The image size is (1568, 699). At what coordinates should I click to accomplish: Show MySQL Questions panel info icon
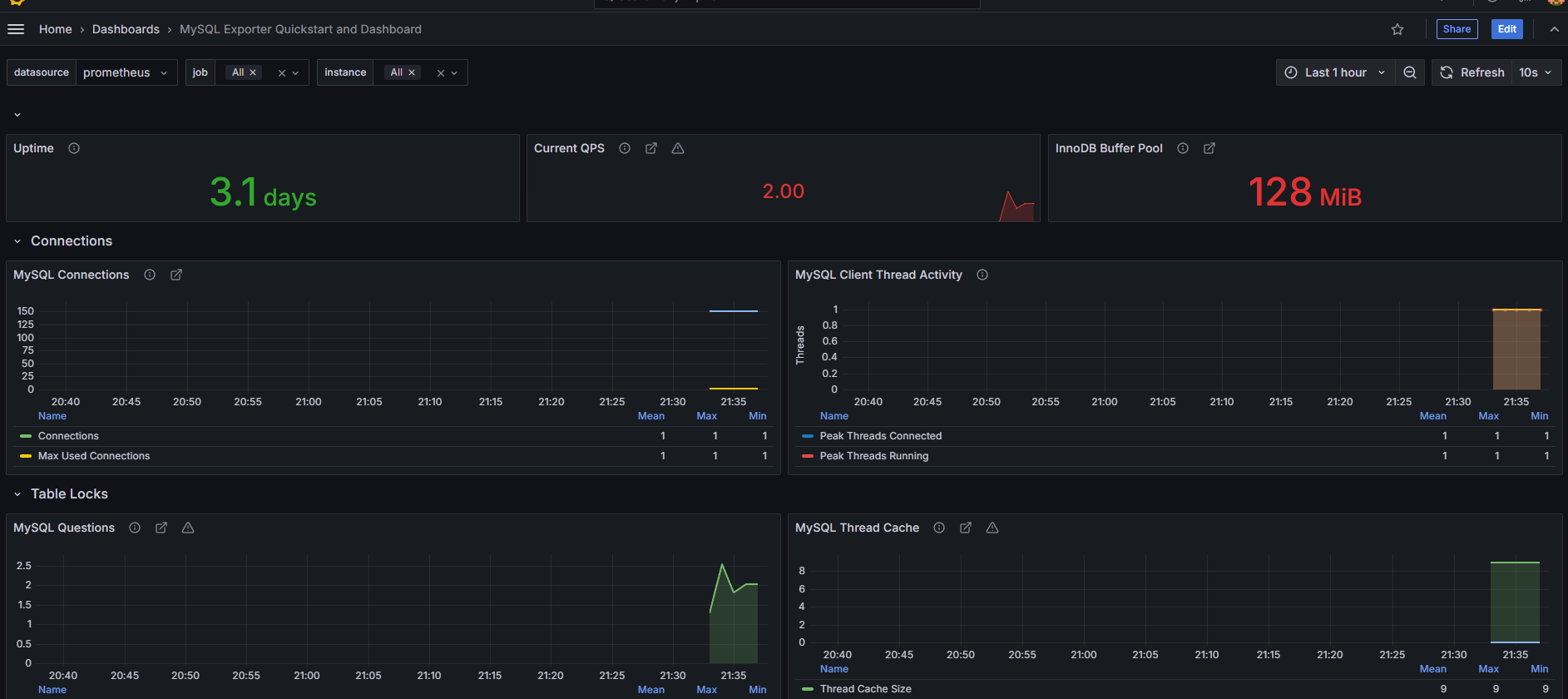coord(135,528)
